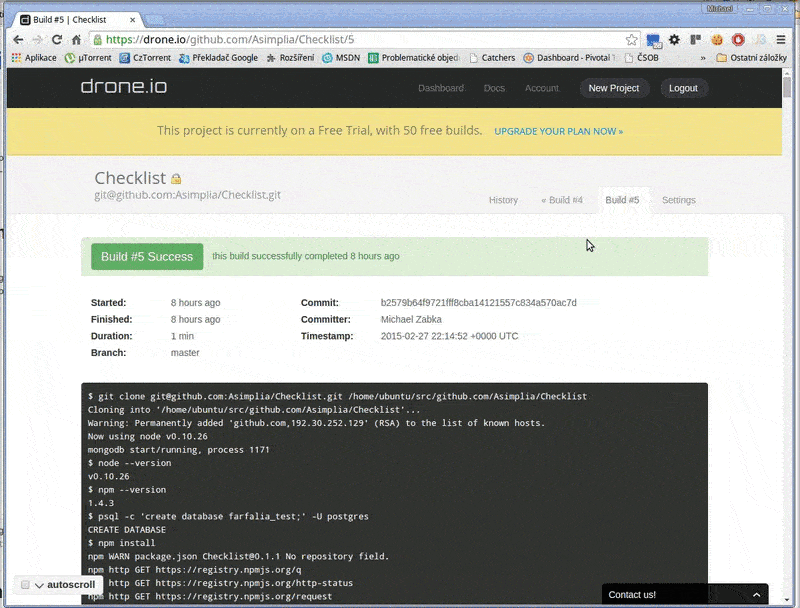Open Docs in top navigation

[x=494, y=88]
